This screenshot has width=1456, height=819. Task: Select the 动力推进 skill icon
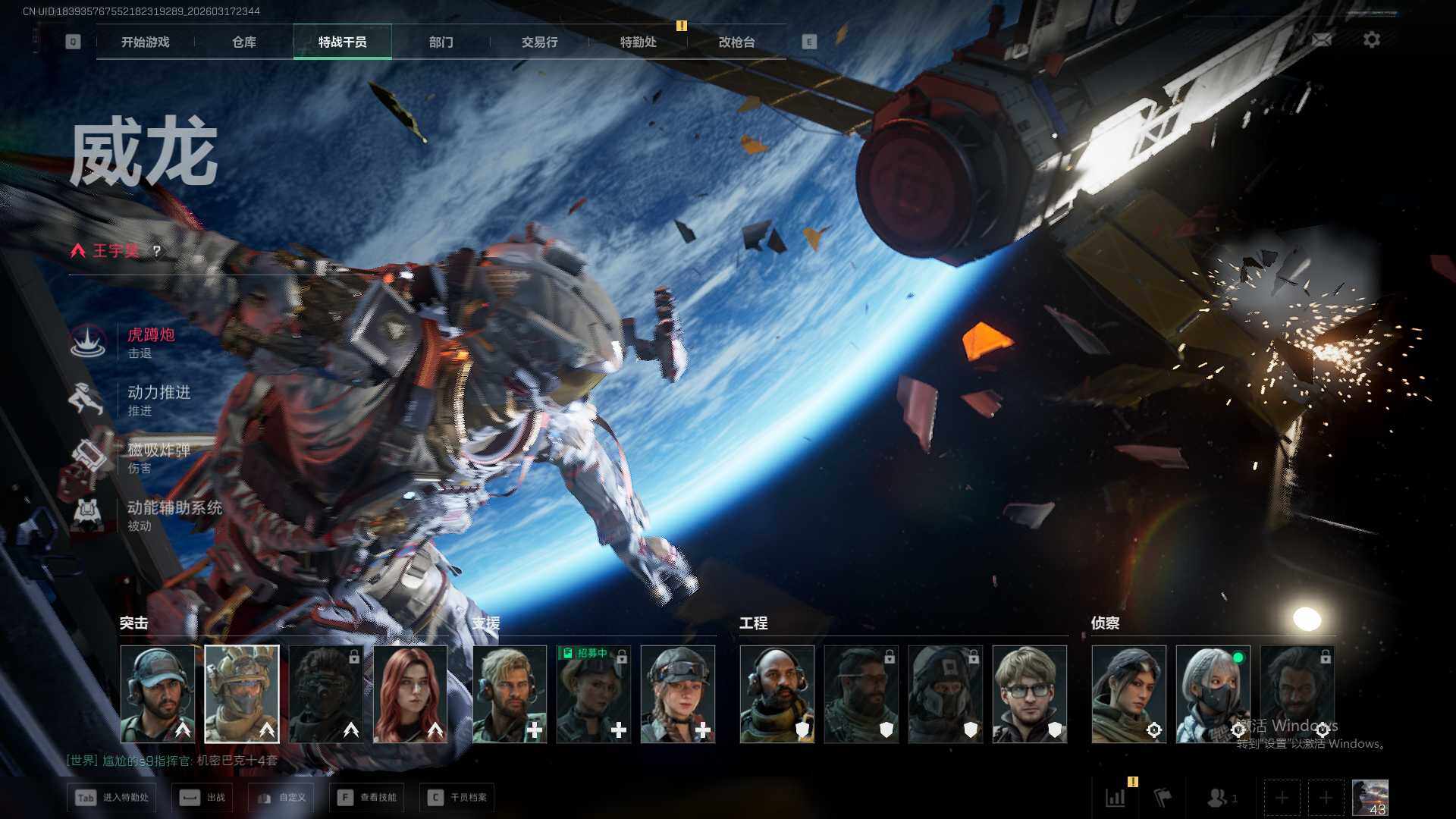86,399
